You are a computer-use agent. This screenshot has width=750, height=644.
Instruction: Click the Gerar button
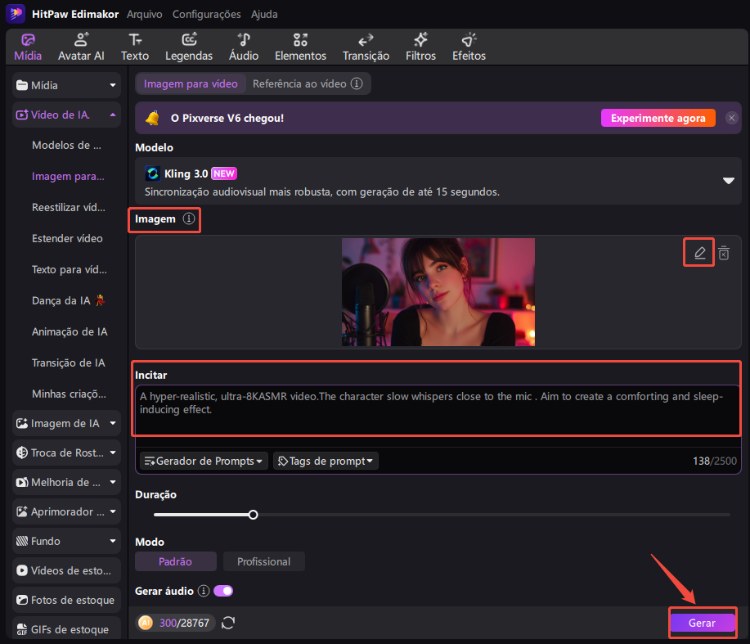(x=702, y=622)
